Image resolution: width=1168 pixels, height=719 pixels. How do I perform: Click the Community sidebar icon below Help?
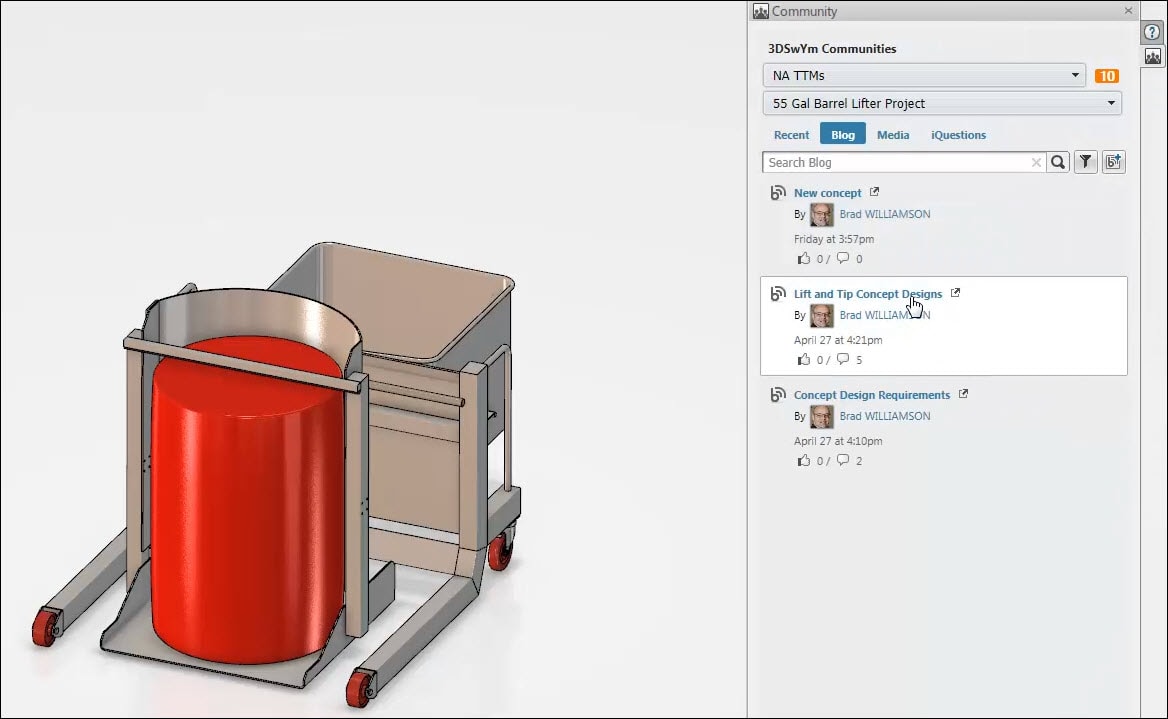click(1152, 57)
